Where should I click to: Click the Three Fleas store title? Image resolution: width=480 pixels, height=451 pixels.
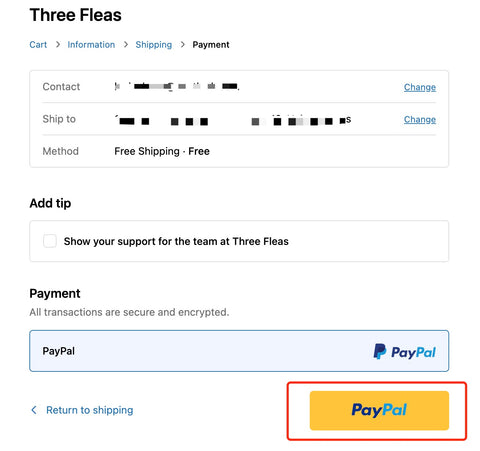[76, 15]
